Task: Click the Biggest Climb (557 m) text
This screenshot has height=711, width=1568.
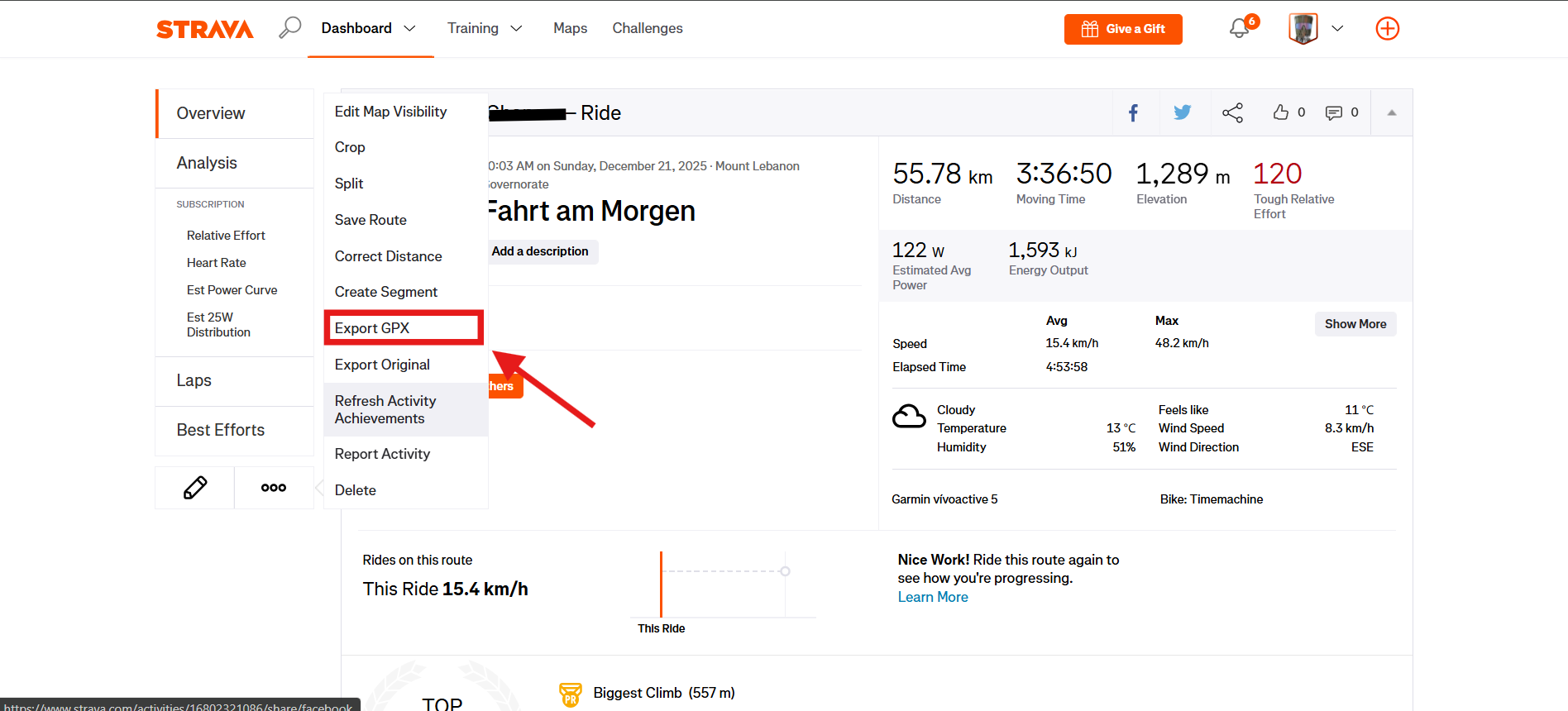Action: click(663, 693)
